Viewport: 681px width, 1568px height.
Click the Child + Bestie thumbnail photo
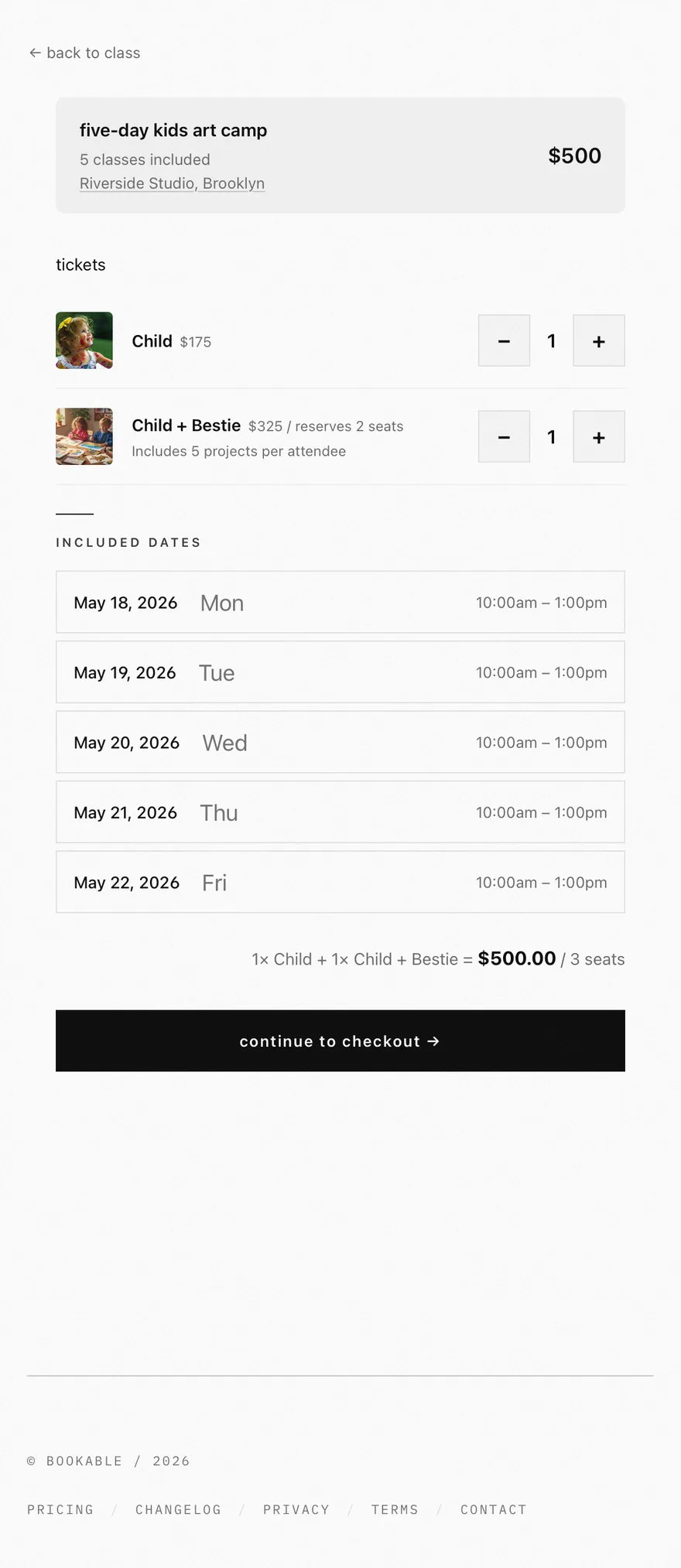(x=84, y=436)
